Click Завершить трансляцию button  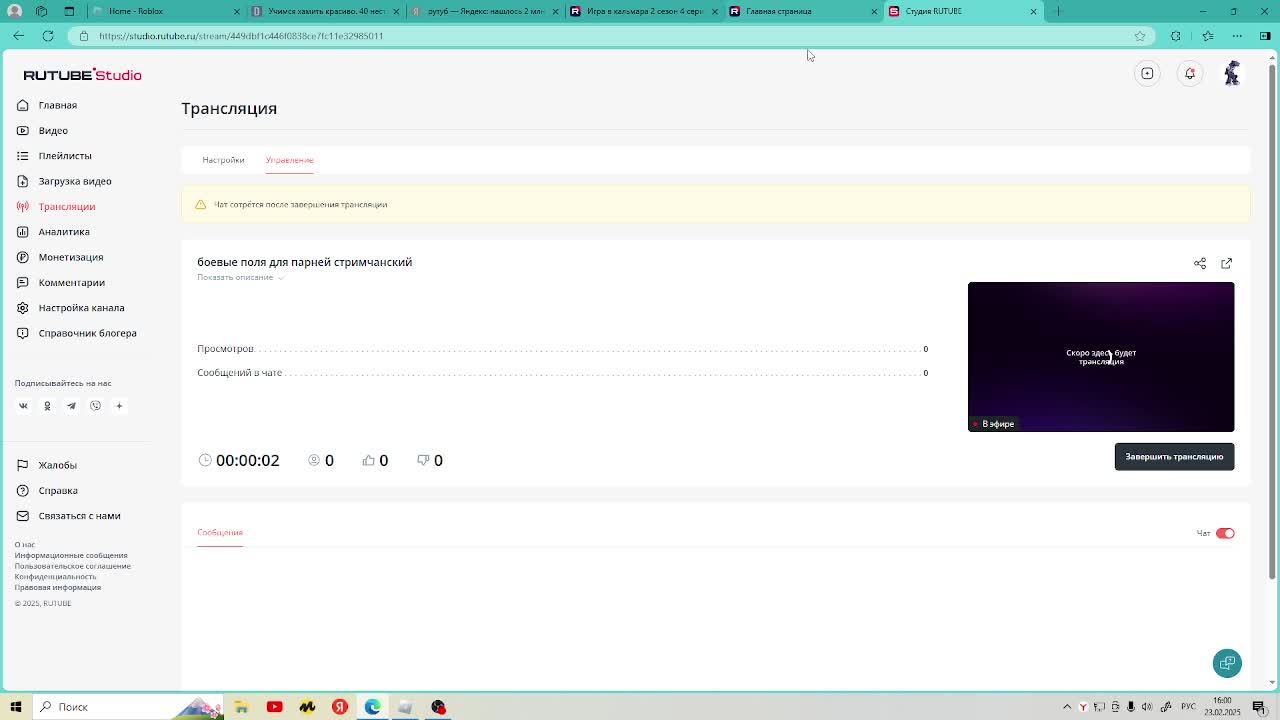tap(1174, 456)
